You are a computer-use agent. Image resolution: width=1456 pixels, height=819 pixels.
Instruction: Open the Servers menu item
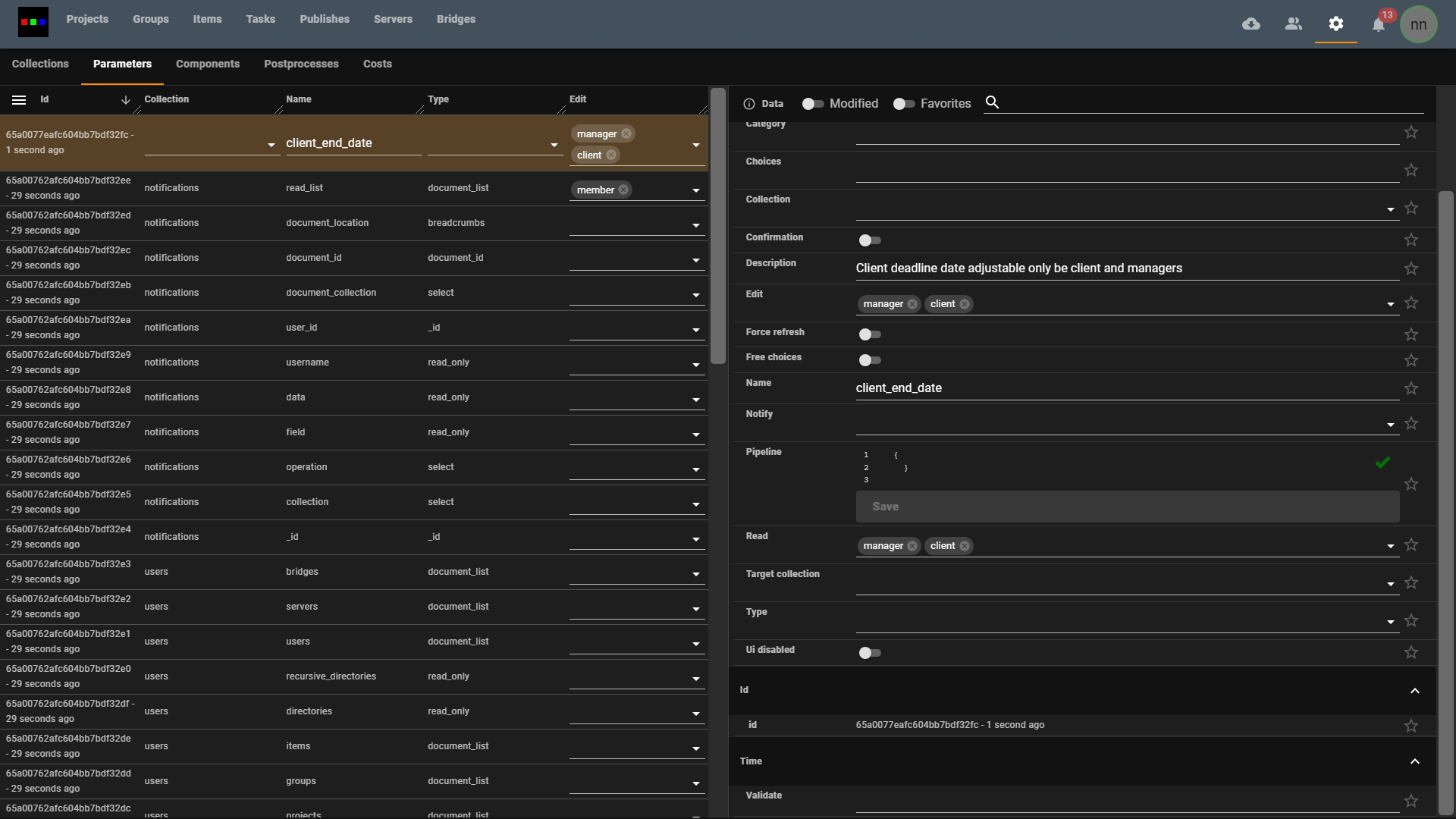pyautogui.click(x=393, y=19)
